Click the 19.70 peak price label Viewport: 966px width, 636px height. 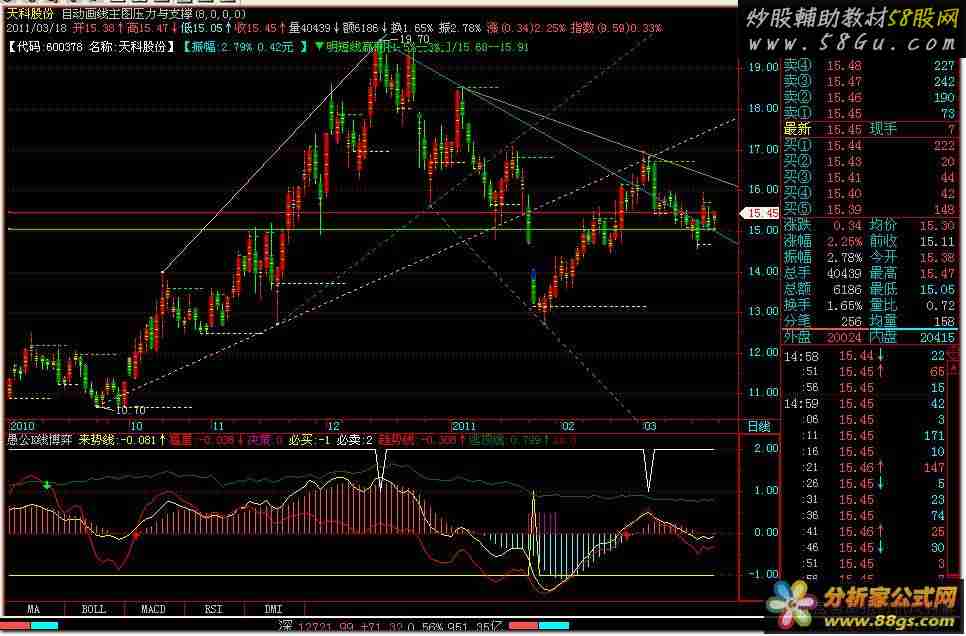413,39
